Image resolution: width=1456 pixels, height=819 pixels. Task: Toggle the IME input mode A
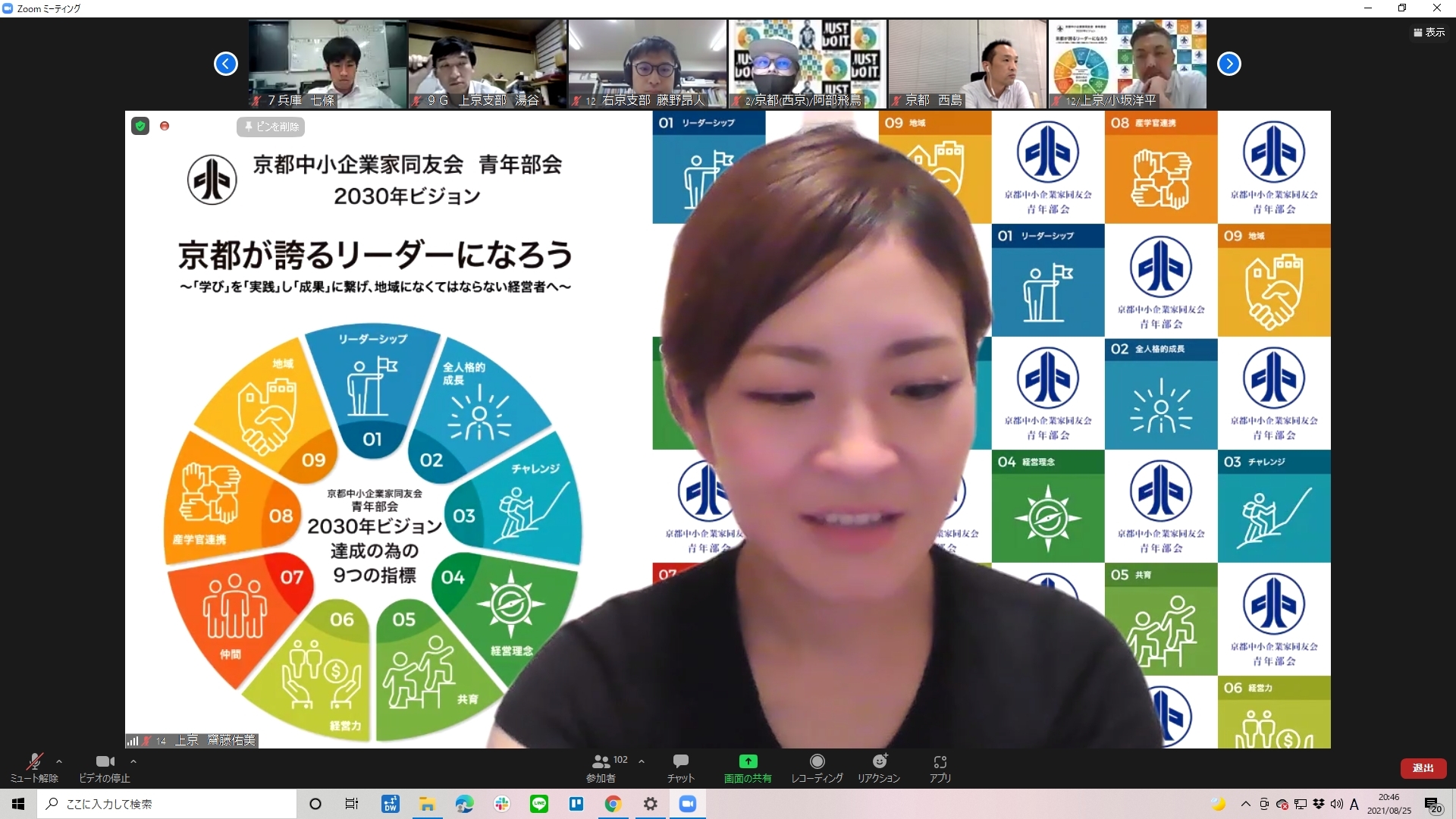(x=1354, y=804)
